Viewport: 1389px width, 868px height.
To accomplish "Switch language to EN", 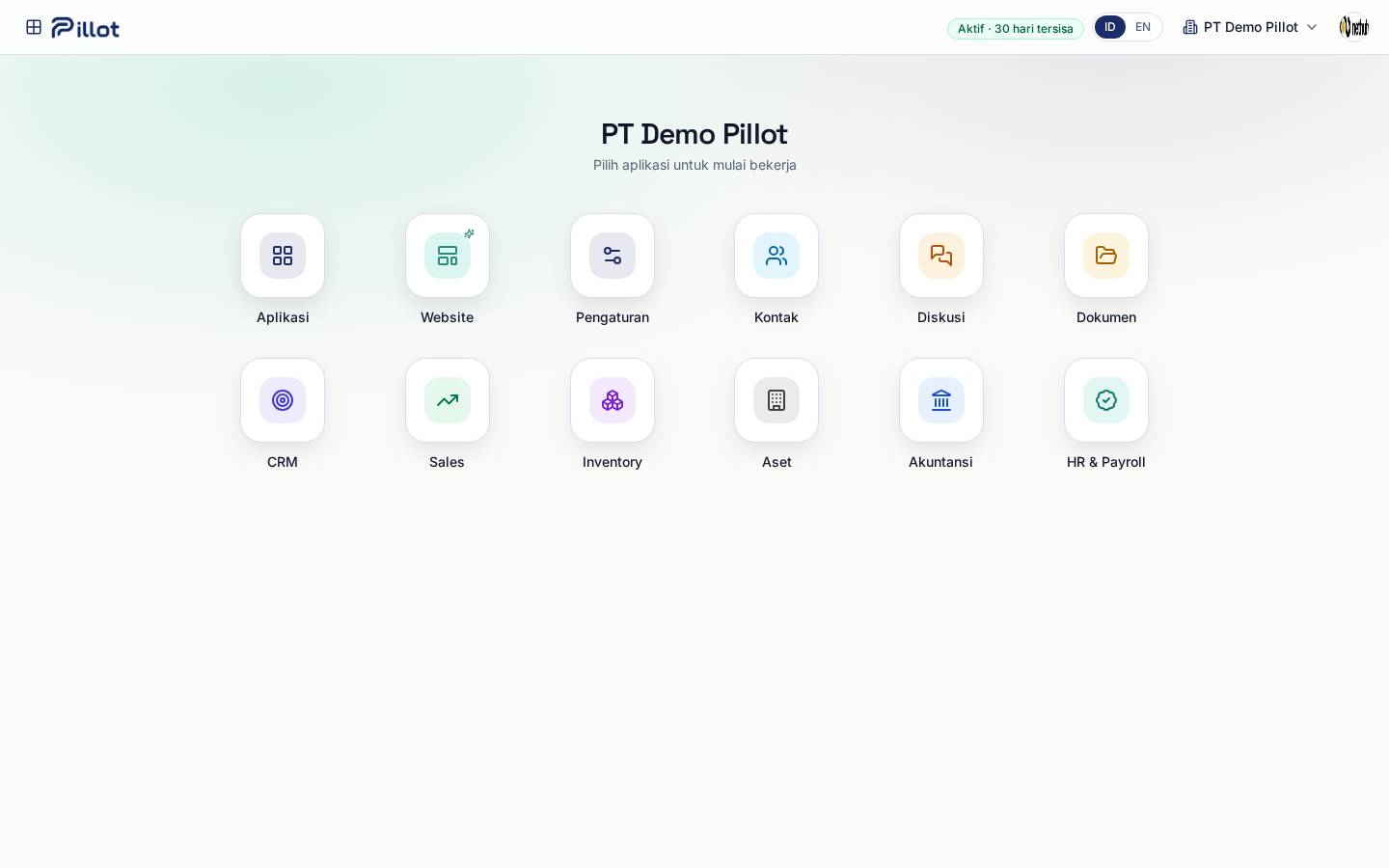I will click(1143, 27).
